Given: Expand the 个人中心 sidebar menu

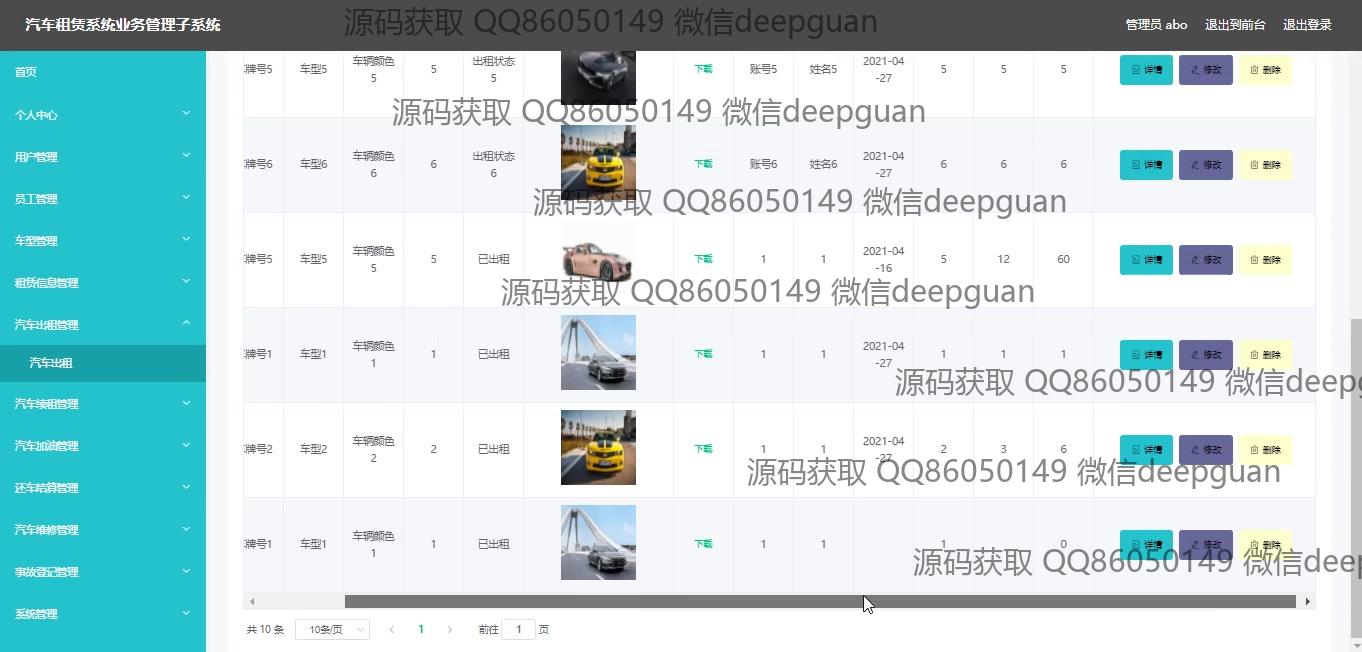Looking at the screenshot, I should (x=102, y=114).
